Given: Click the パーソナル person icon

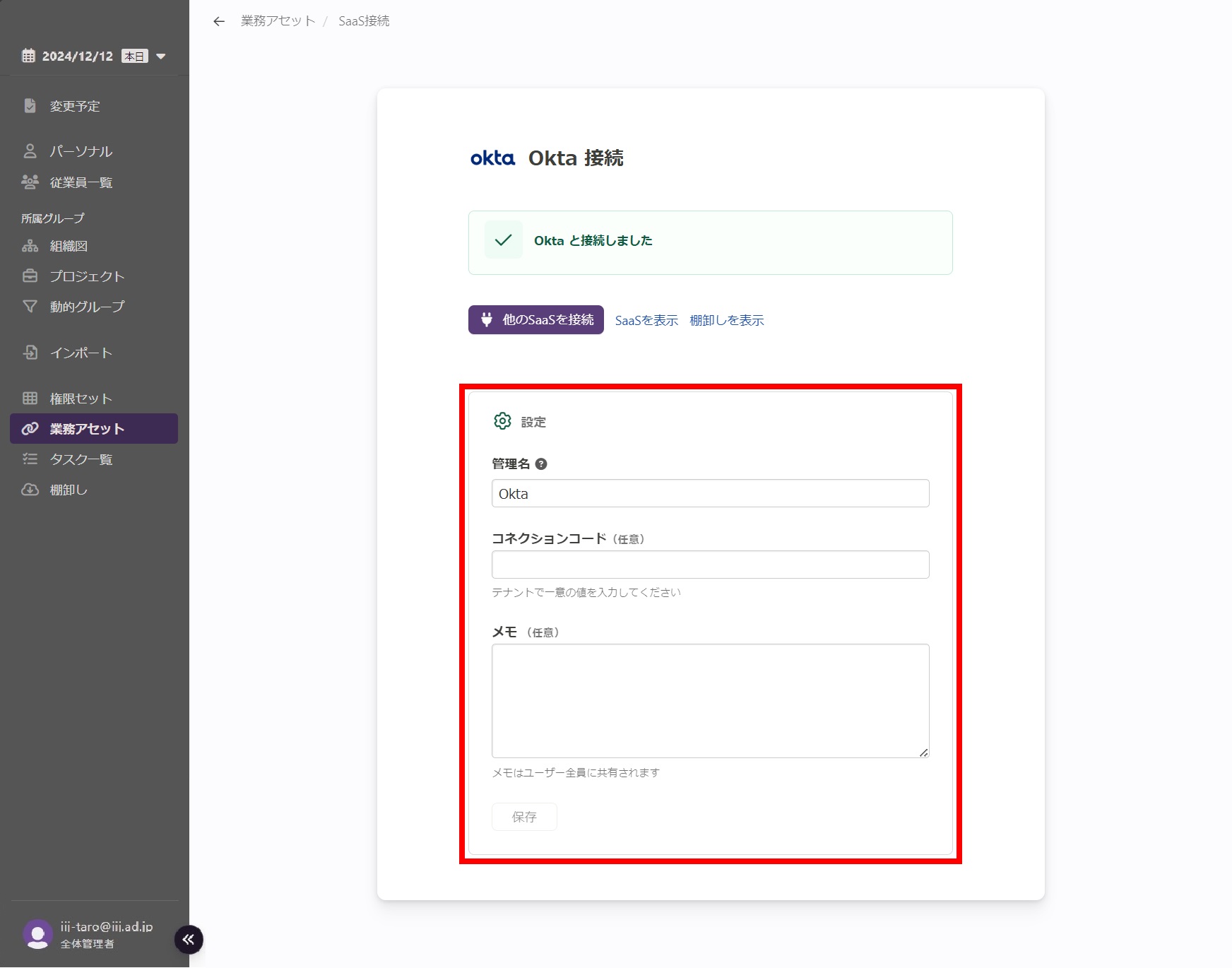Looking at the screenshot, I should click(30, 150).
